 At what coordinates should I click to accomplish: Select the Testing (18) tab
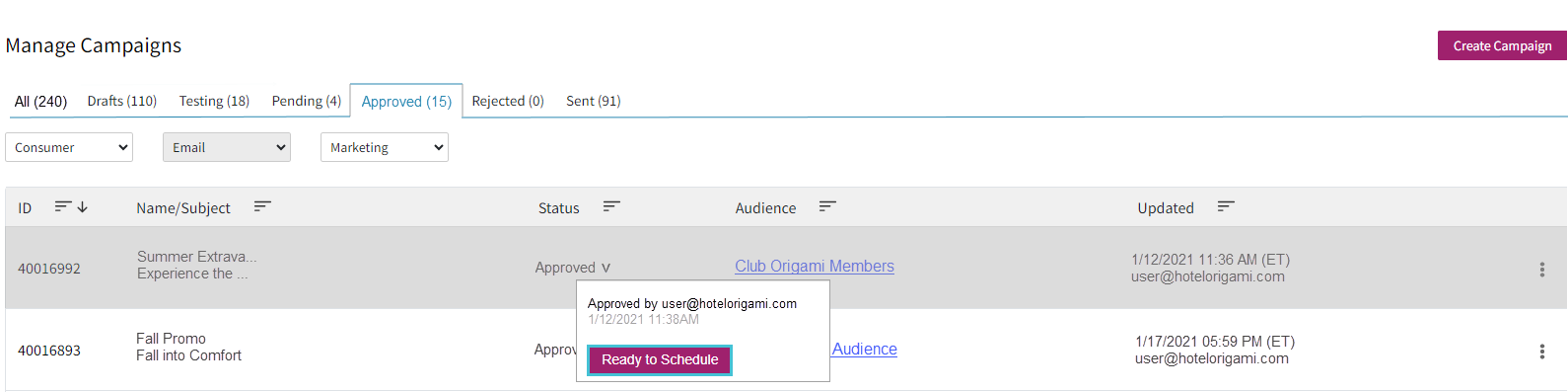pos(214,101)
